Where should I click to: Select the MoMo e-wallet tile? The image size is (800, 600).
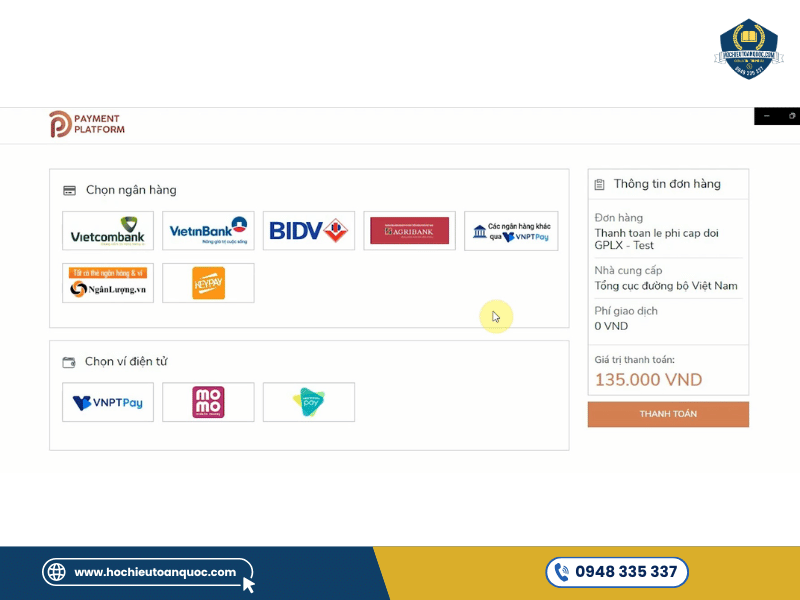click(x=208, y=402)
